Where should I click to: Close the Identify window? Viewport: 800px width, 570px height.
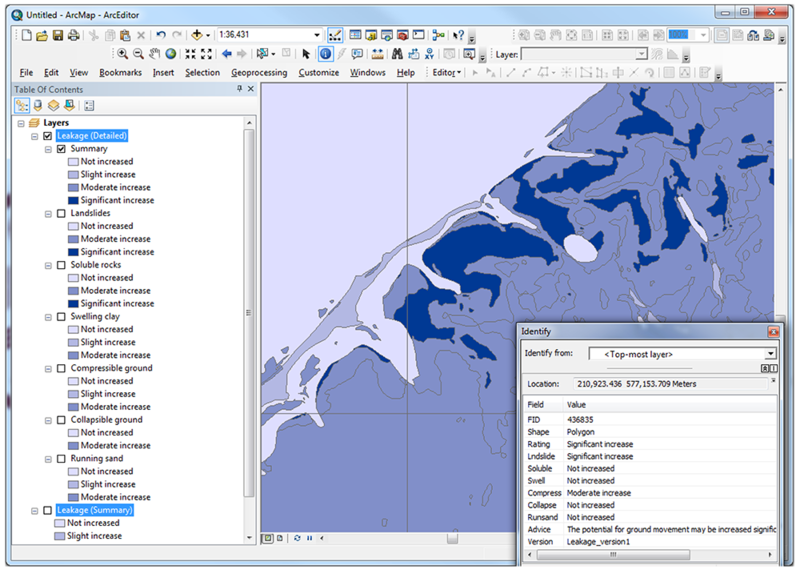tap(773, 332)
